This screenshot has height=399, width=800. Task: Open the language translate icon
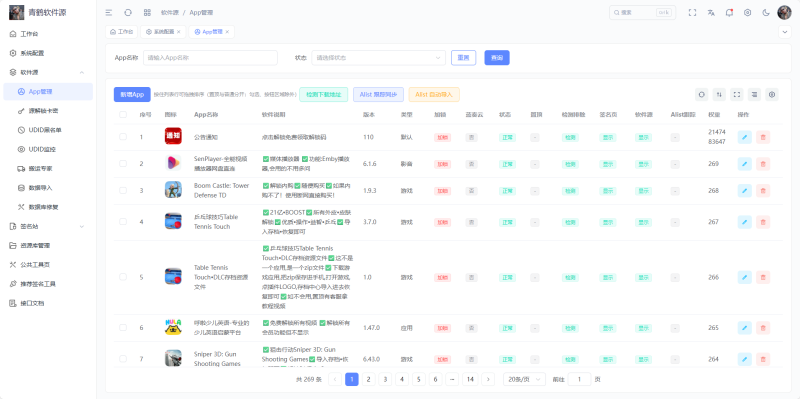pyautogui.click(x=711, y=13)
